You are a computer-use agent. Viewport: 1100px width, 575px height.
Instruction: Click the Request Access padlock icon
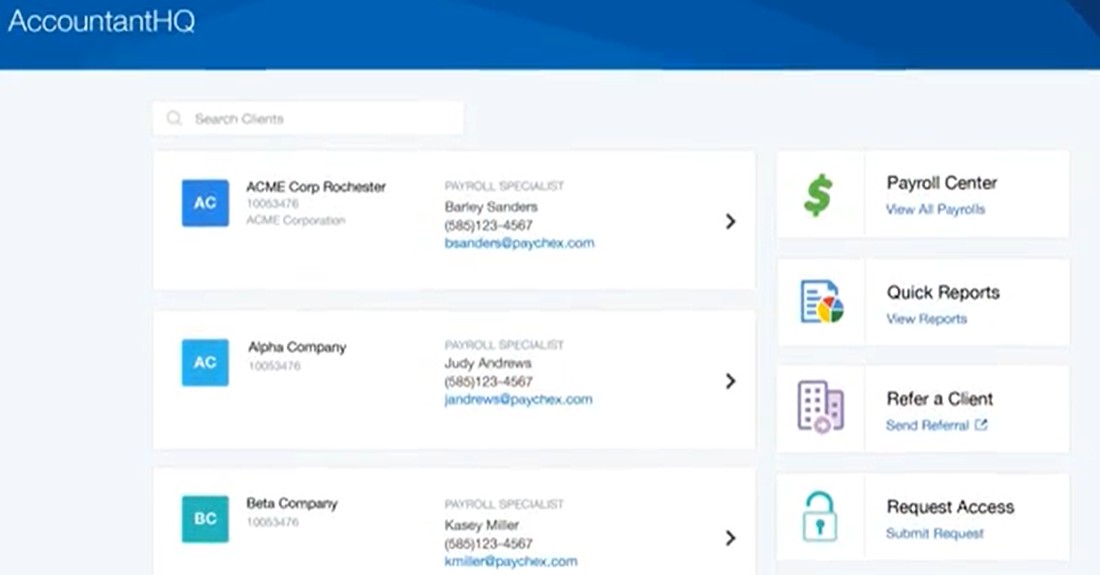pyautogui.click(x=819, y=517)
